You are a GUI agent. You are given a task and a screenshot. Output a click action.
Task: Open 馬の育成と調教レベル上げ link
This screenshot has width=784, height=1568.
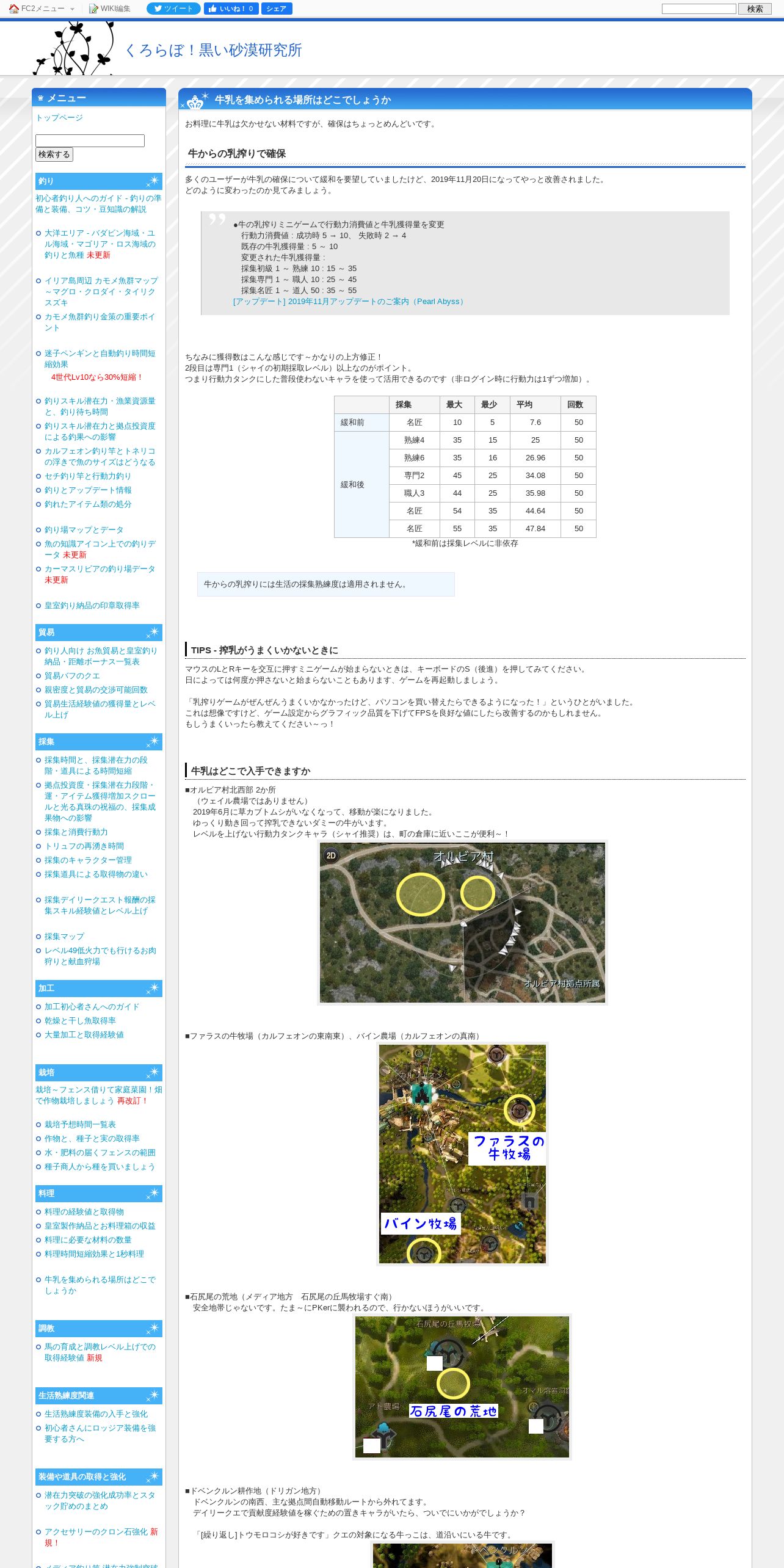click(100, 1352)
